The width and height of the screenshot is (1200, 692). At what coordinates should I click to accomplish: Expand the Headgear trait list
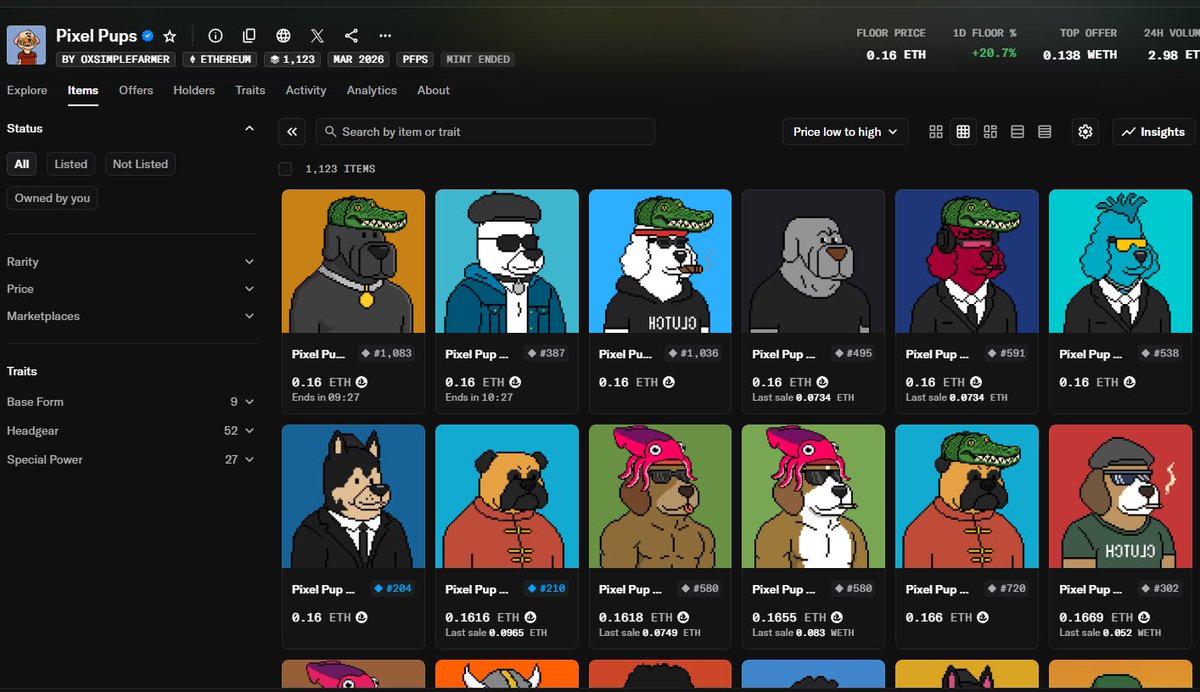click(130, 431)
